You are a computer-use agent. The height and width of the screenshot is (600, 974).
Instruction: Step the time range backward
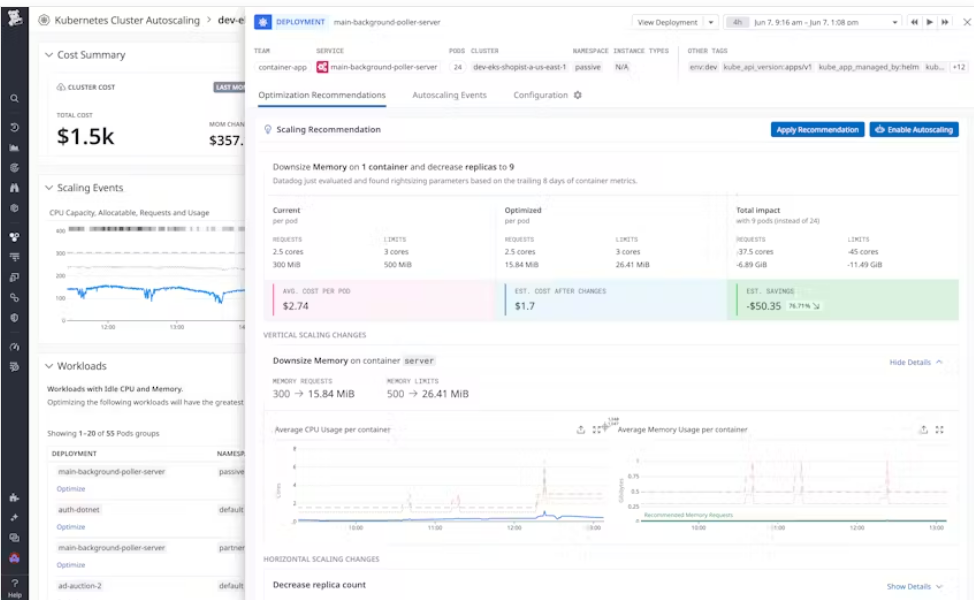click(914, 22)
